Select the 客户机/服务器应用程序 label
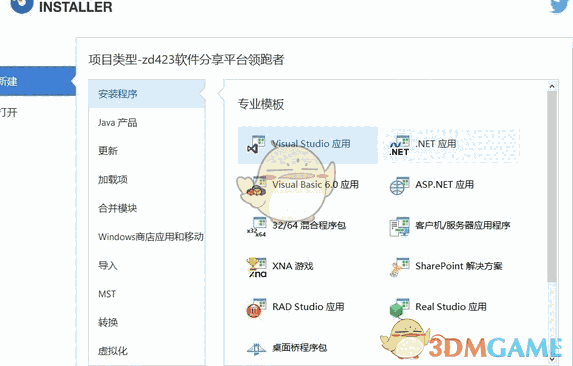Image resolution: width=573 pixels, height=366 pixels. tap(463, 225)
